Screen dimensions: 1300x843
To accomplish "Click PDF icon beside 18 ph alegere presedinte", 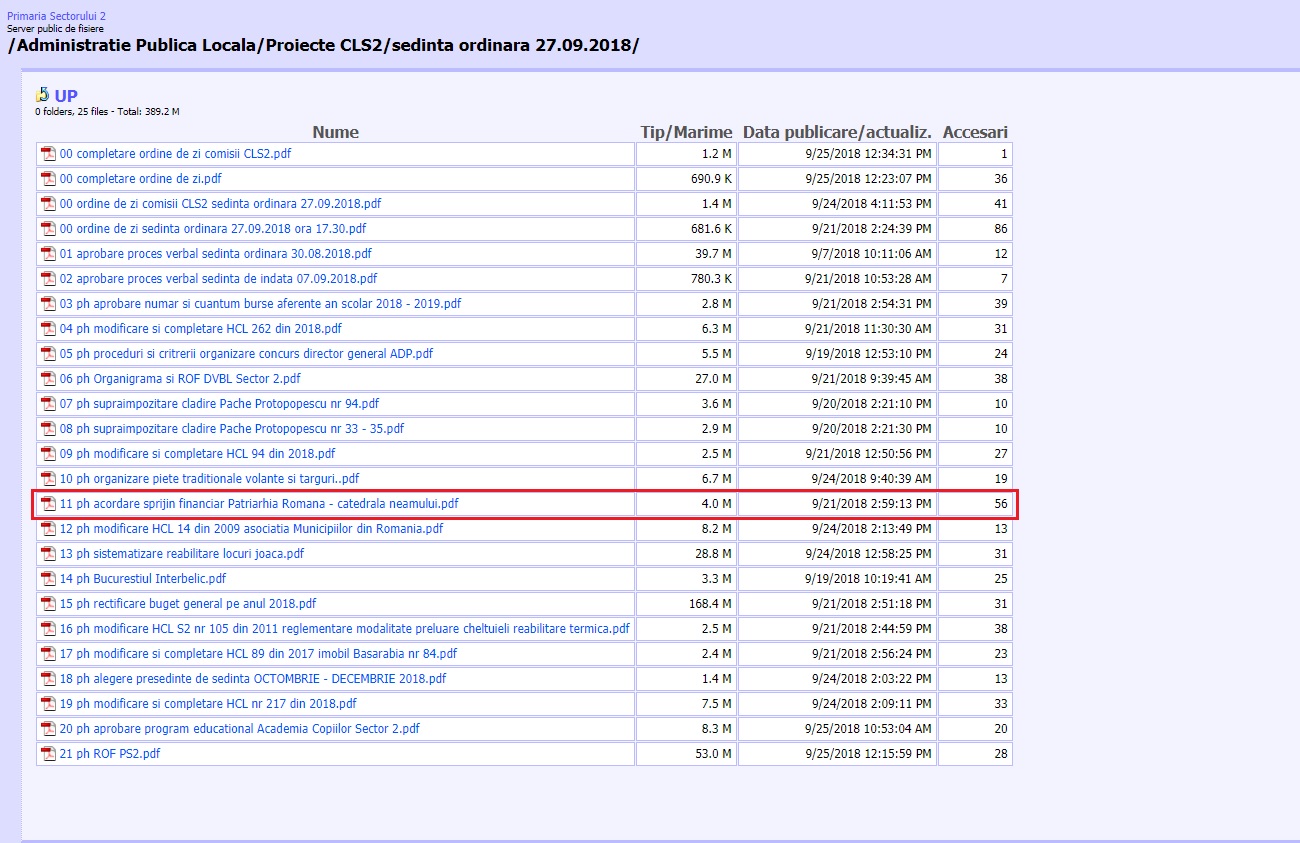I will point(48,679).
